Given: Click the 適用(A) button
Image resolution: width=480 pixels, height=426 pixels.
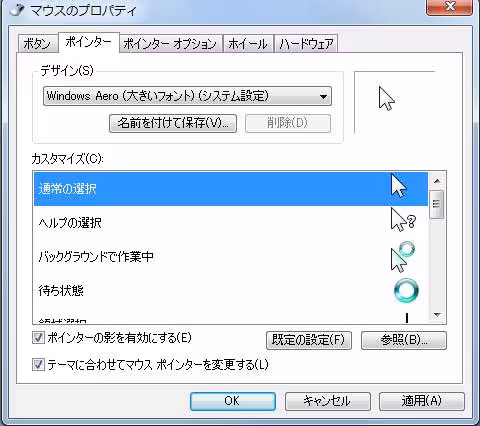Looking at the screenshot, I should [422, 401].
